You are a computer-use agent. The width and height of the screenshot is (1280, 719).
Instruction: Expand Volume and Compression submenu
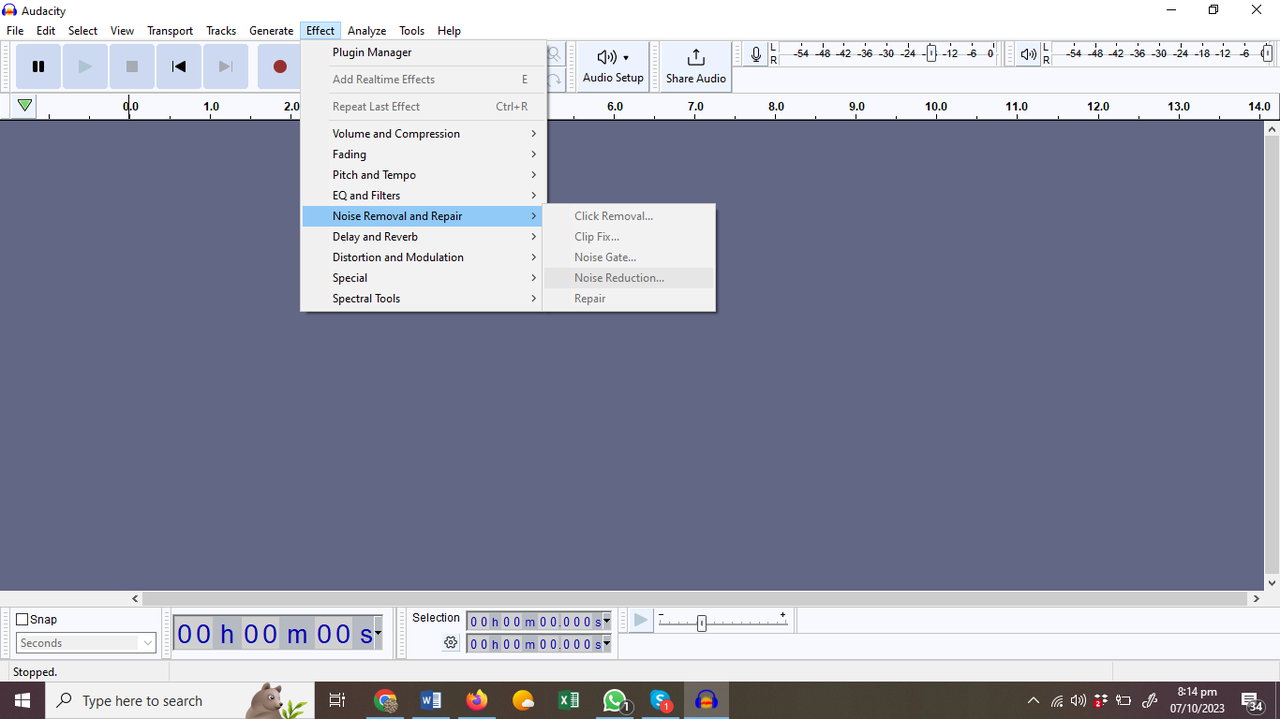tap(423, 134)
